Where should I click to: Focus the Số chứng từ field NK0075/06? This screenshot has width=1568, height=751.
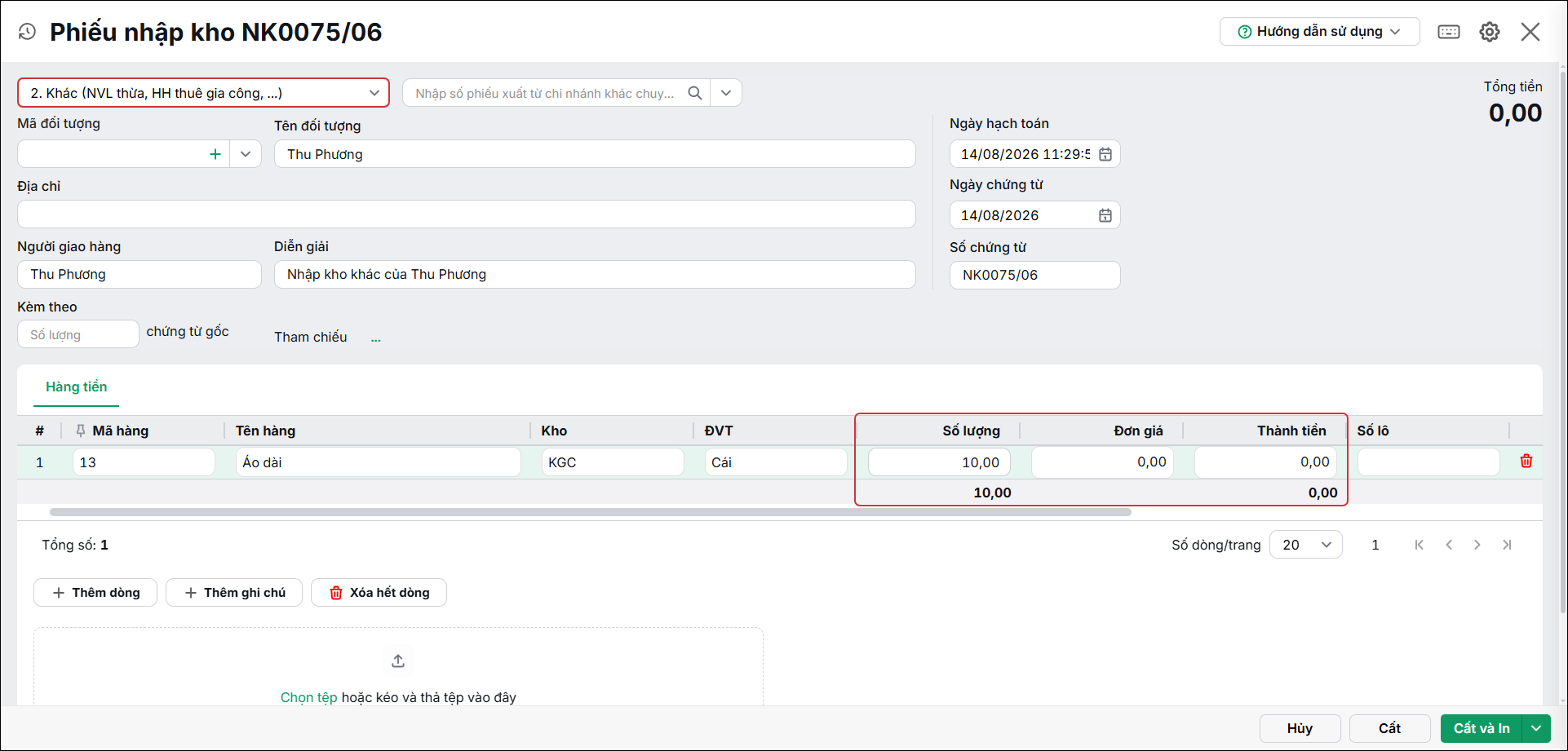[x=1034, y=275]
